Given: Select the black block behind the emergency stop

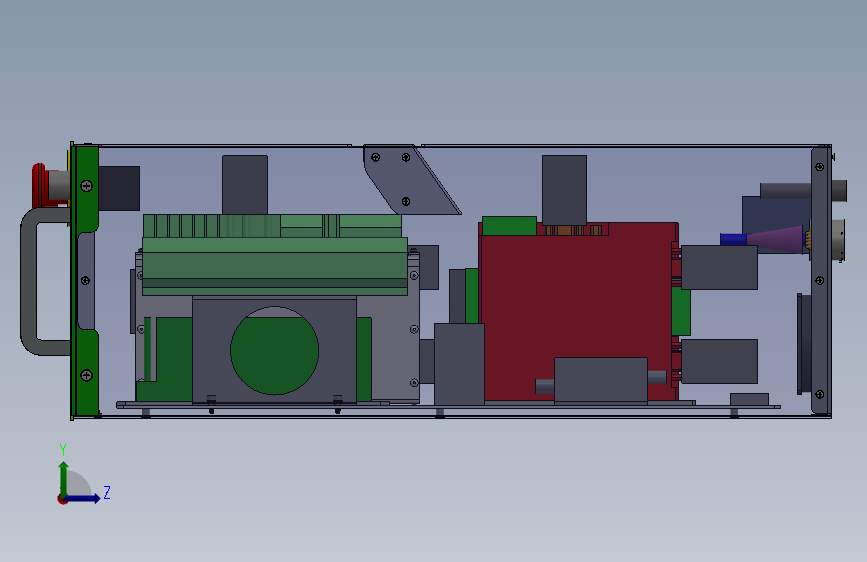Looking at the screenshot, I should tap(119, 188).
